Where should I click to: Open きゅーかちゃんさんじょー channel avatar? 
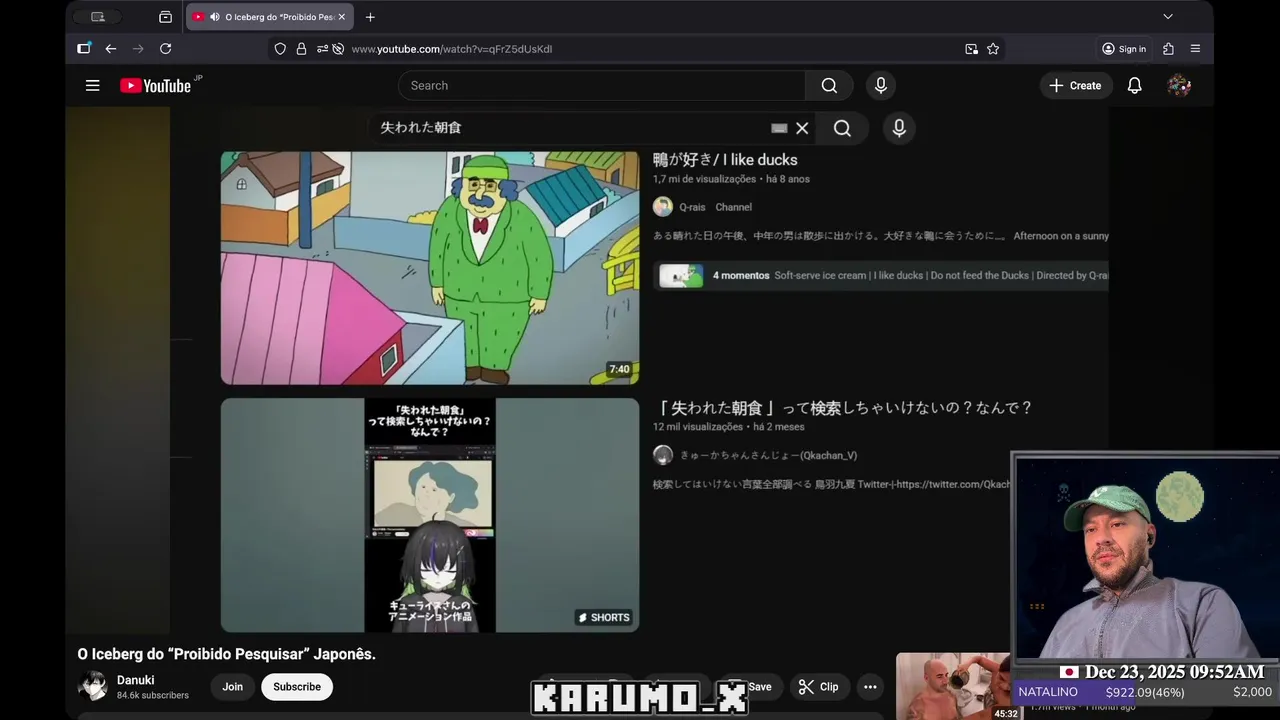[663, 455]
